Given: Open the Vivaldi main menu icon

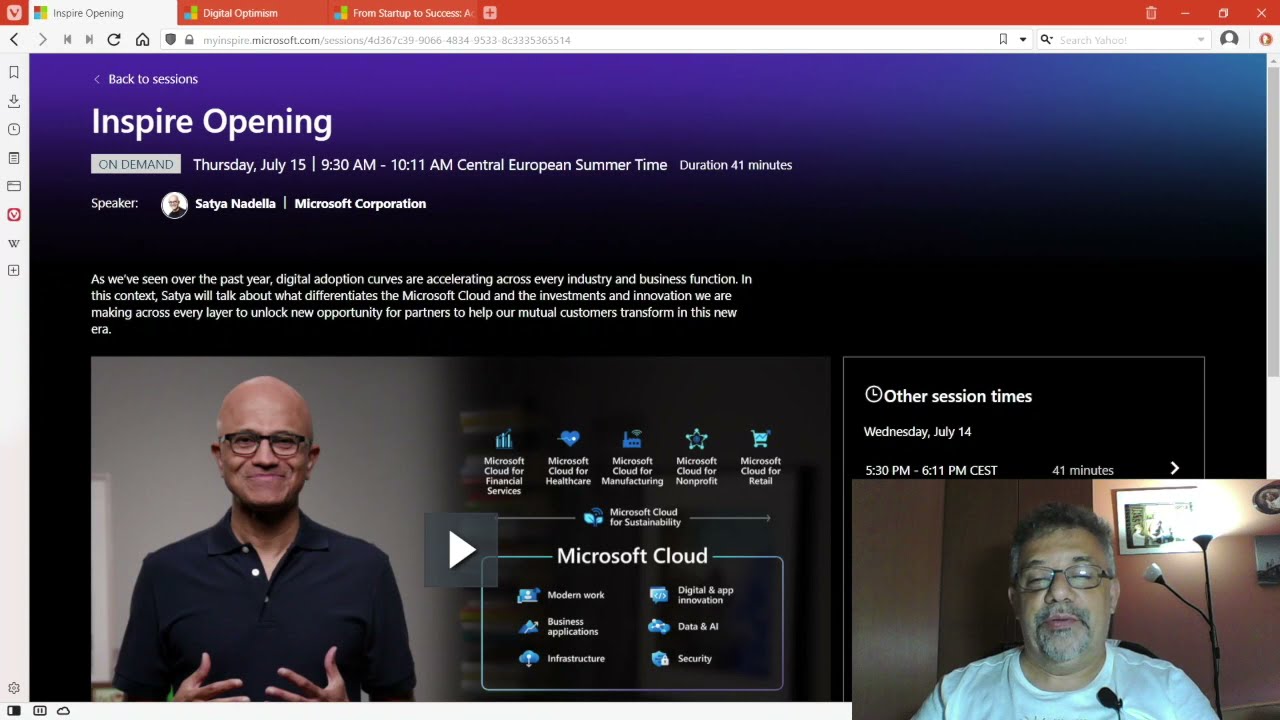Looking at the screenshot, I should [14, 13].
